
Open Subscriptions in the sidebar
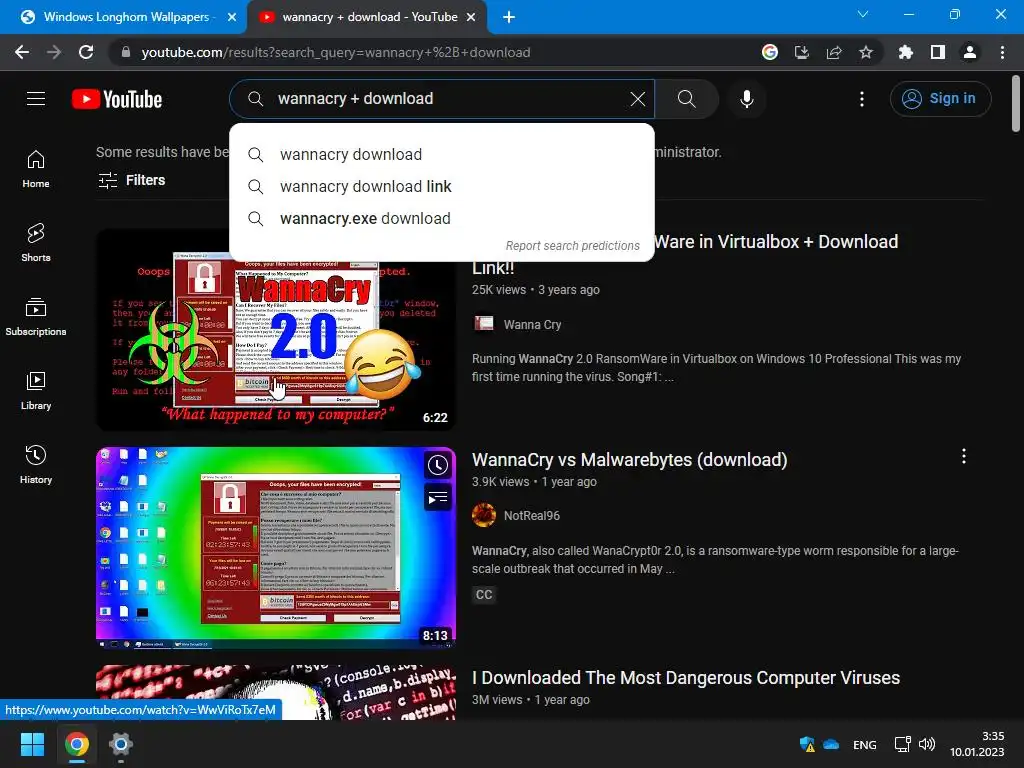pyautogui.click(x=36, y=317)
